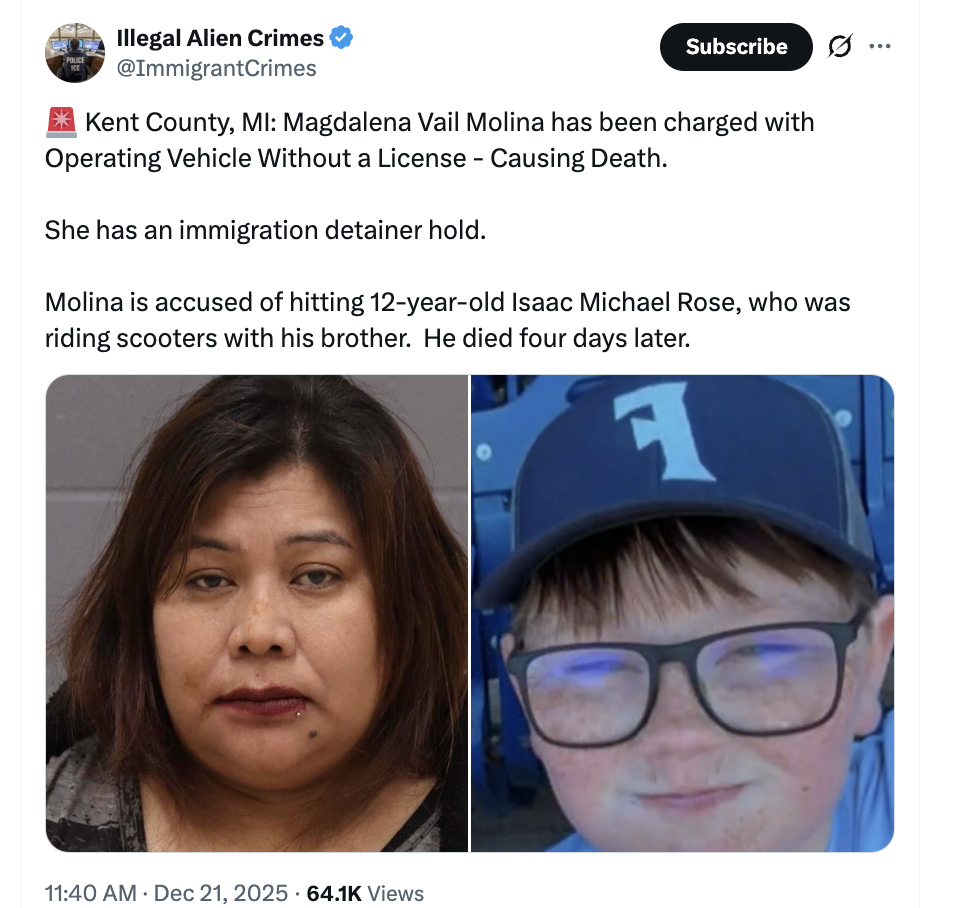Image resolution: width=958 pixels, height=908 pixels.
Task: Click the red siren emoji in post
Action: (61, 122)
